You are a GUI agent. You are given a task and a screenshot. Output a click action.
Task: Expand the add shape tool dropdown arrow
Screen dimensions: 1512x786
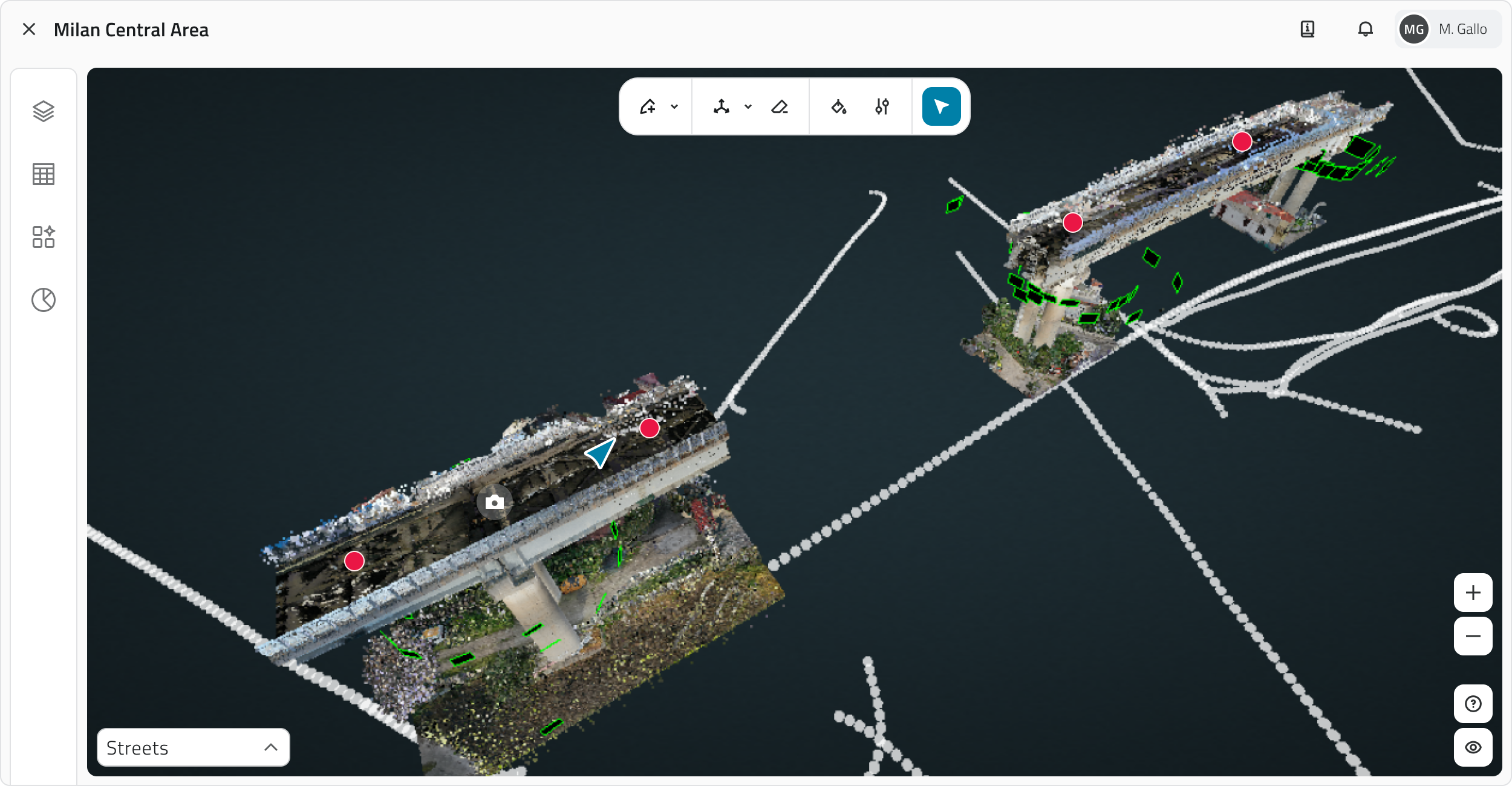point(674,107)
